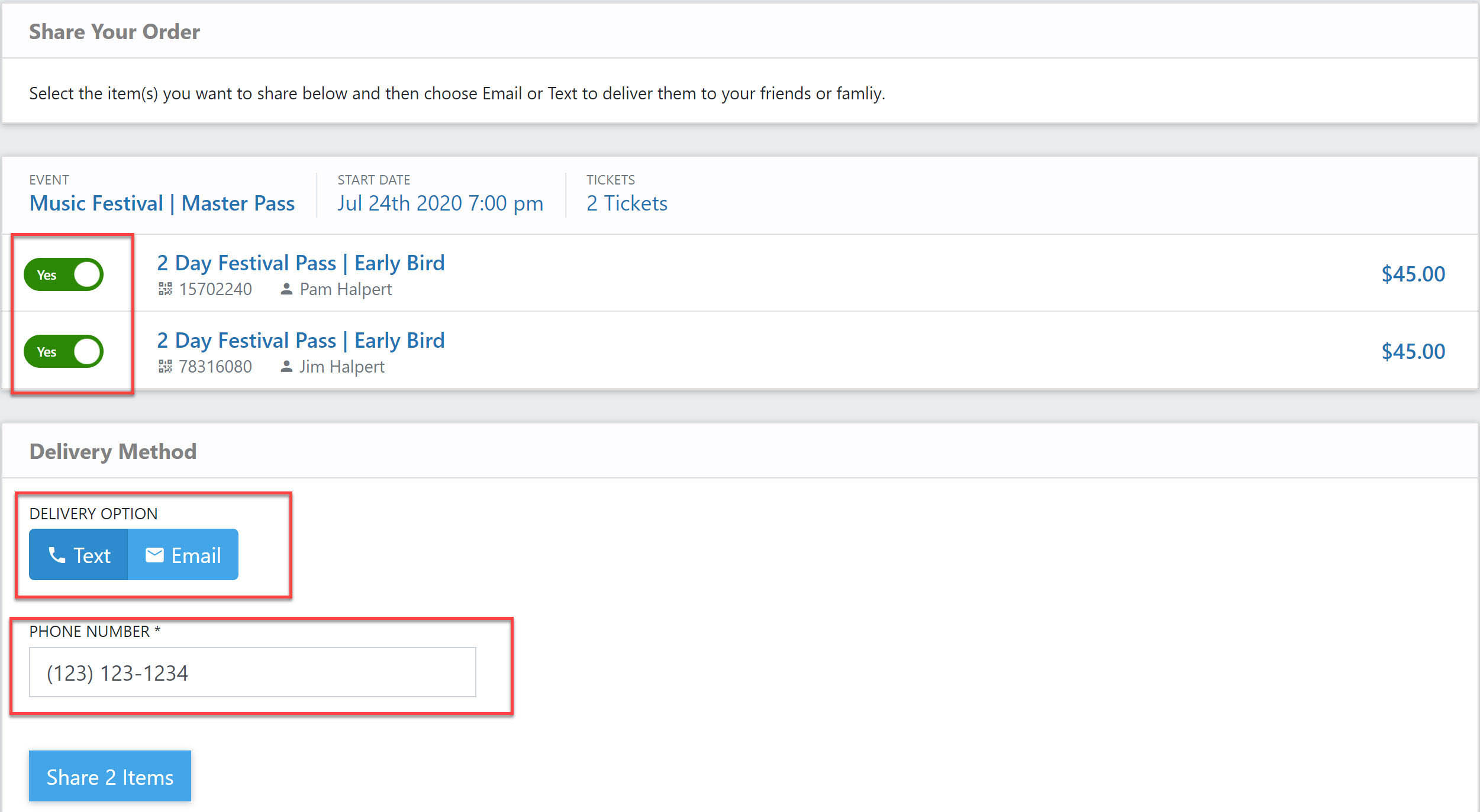The height and width of the screenshot is (812, 1480).
Task: Click QR code icon beside 78316080
Action: (165, 367)
